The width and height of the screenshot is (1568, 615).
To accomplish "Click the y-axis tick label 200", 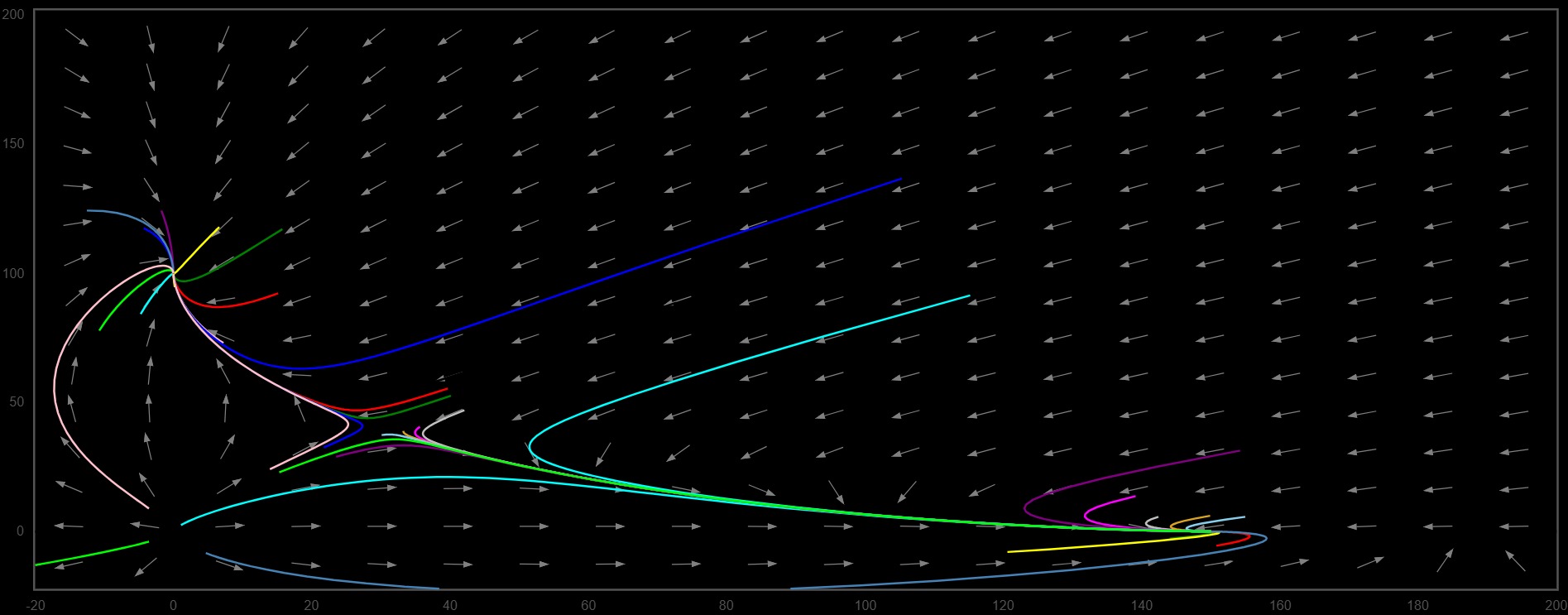I will click(x=13, y=15).
